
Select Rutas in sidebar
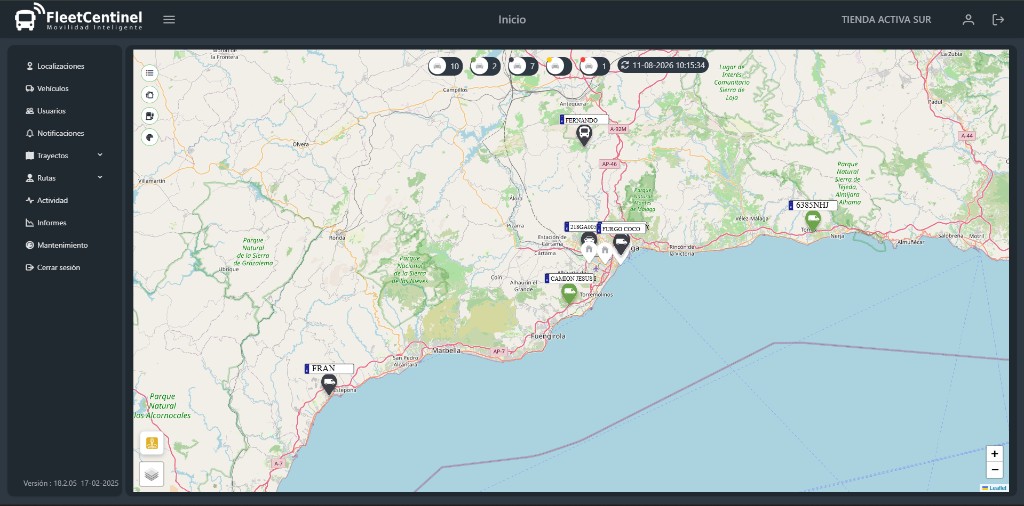click(40, 178)
